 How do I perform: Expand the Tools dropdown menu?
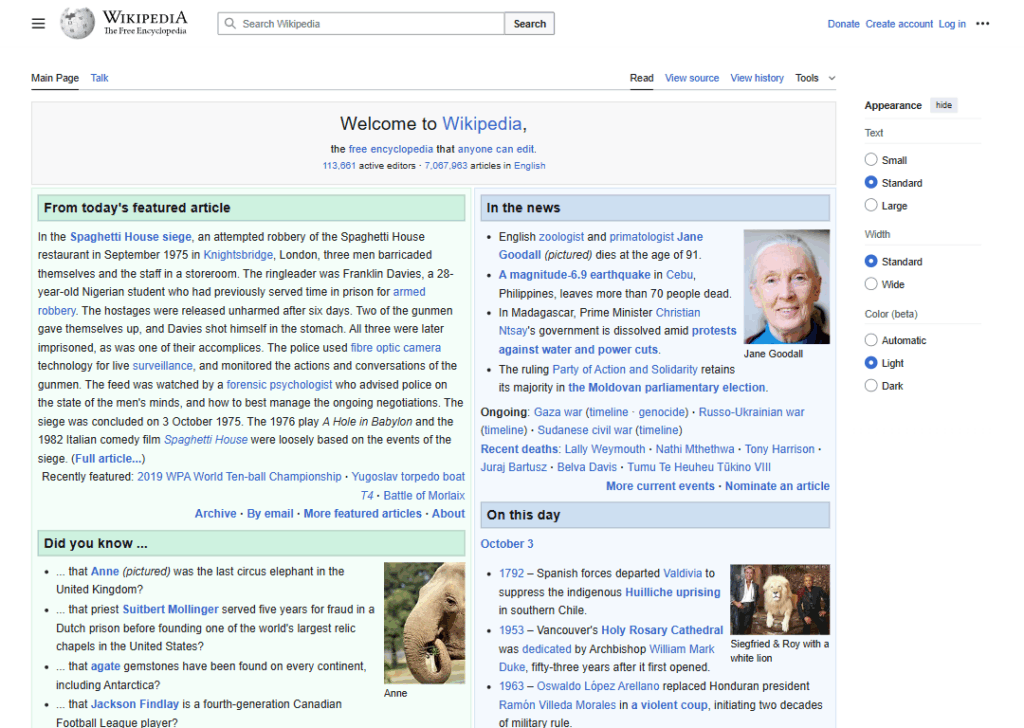[x=814, y=78]
